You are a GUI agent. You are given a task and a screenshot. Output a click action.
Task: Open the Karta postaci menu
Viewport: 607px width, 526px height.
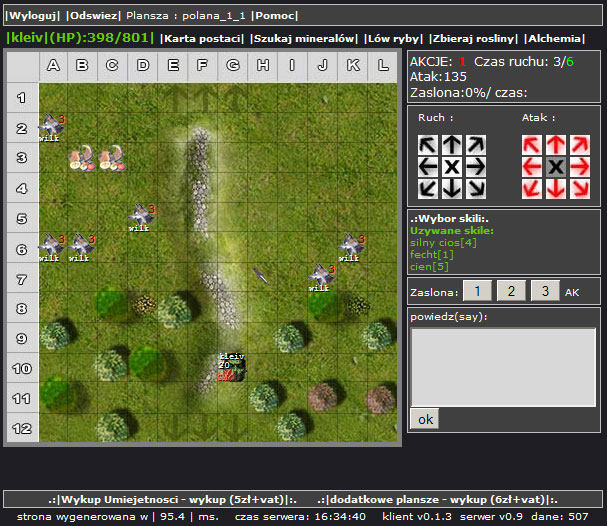click(203, 38)
